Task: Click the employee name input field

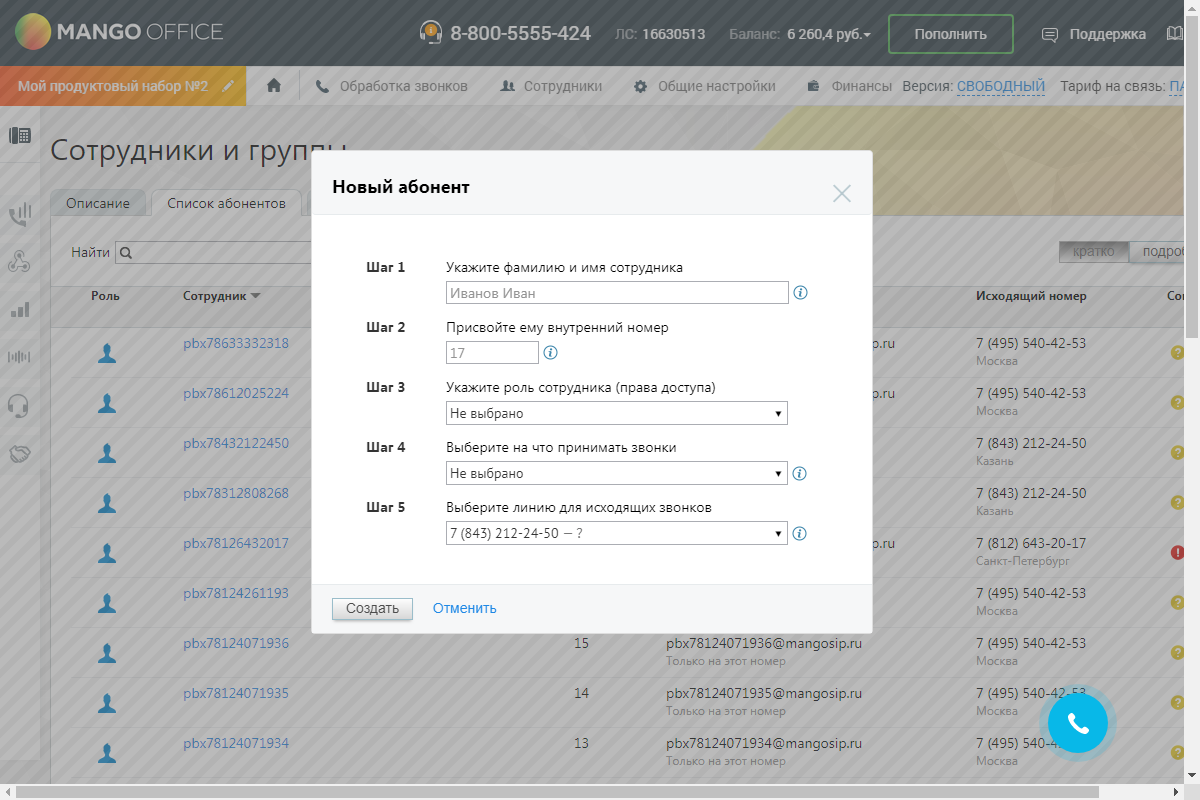Action: pyautogui.click(x=616, y=293)
